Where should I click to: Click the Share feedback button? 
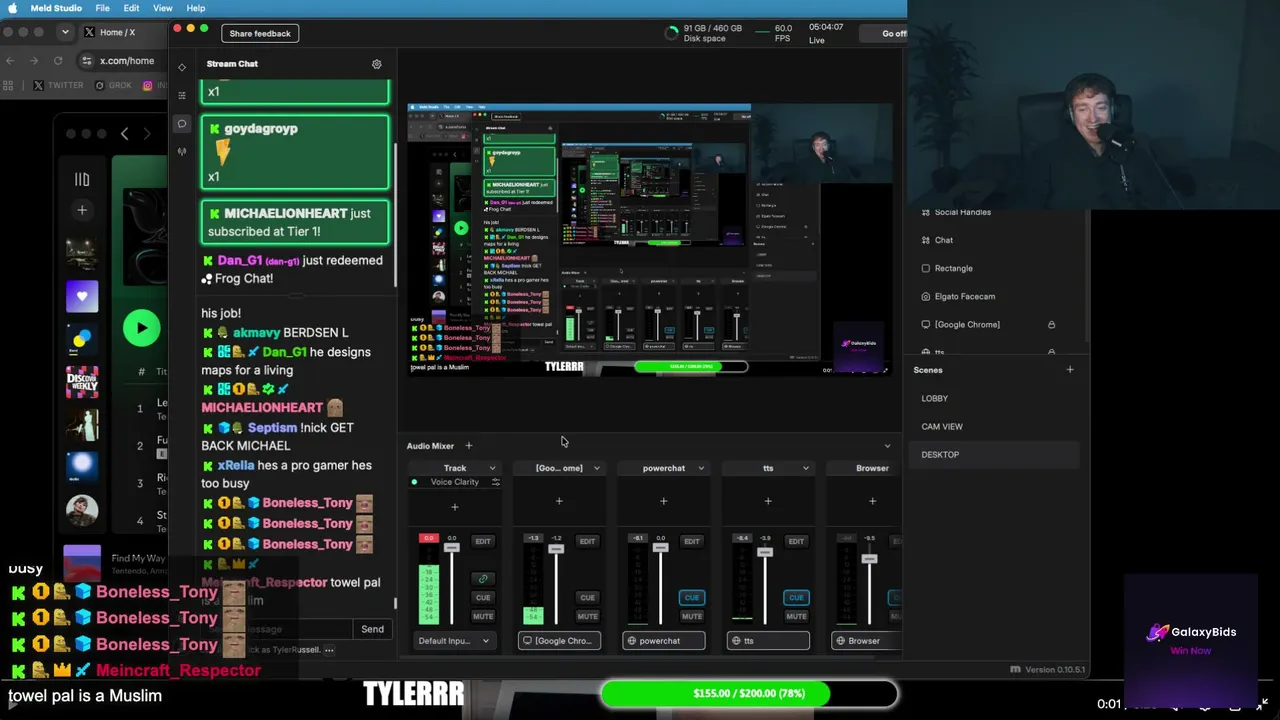click(260, 34)
